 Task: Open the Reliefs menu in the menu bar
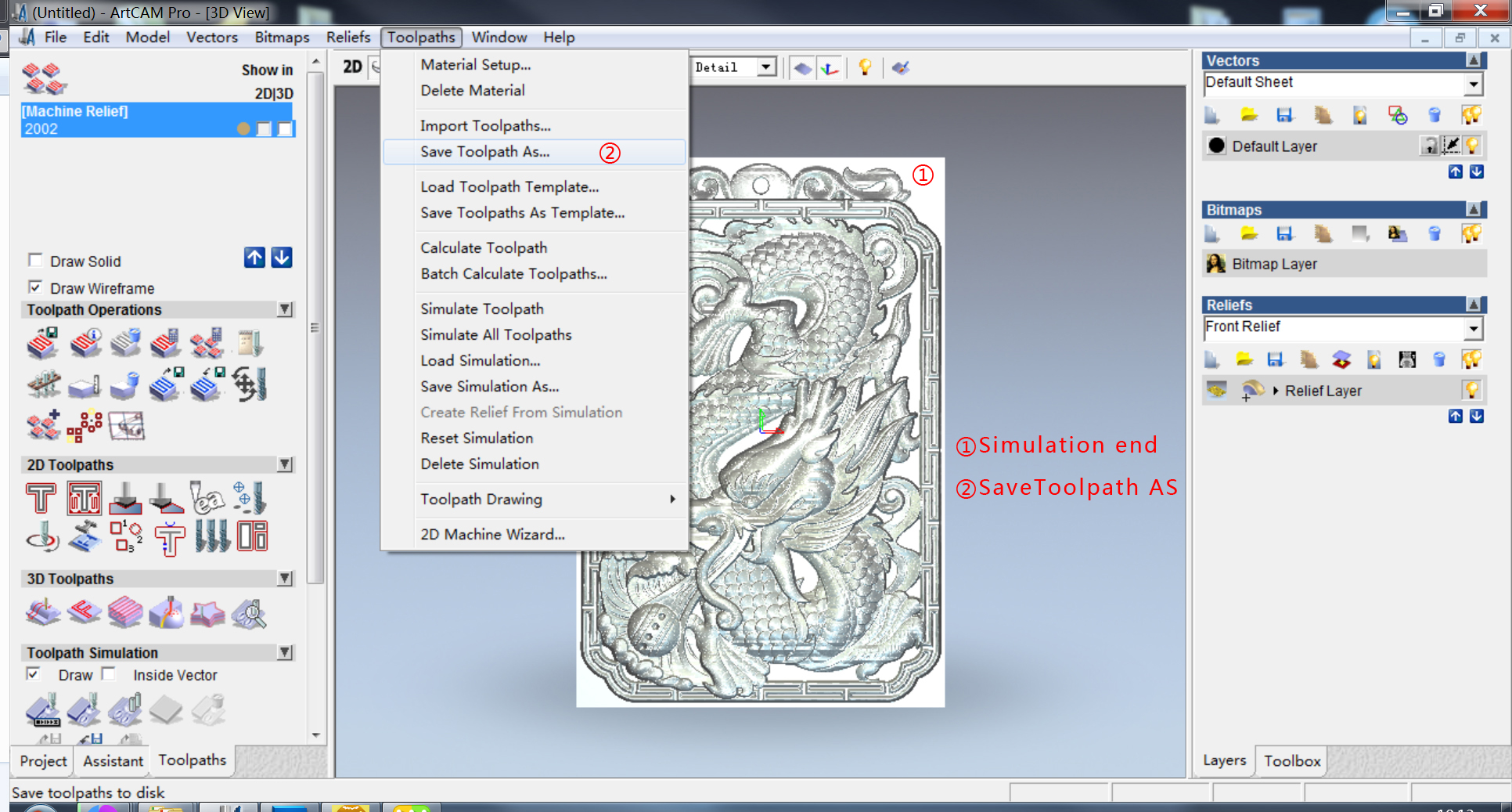point(348,37)
